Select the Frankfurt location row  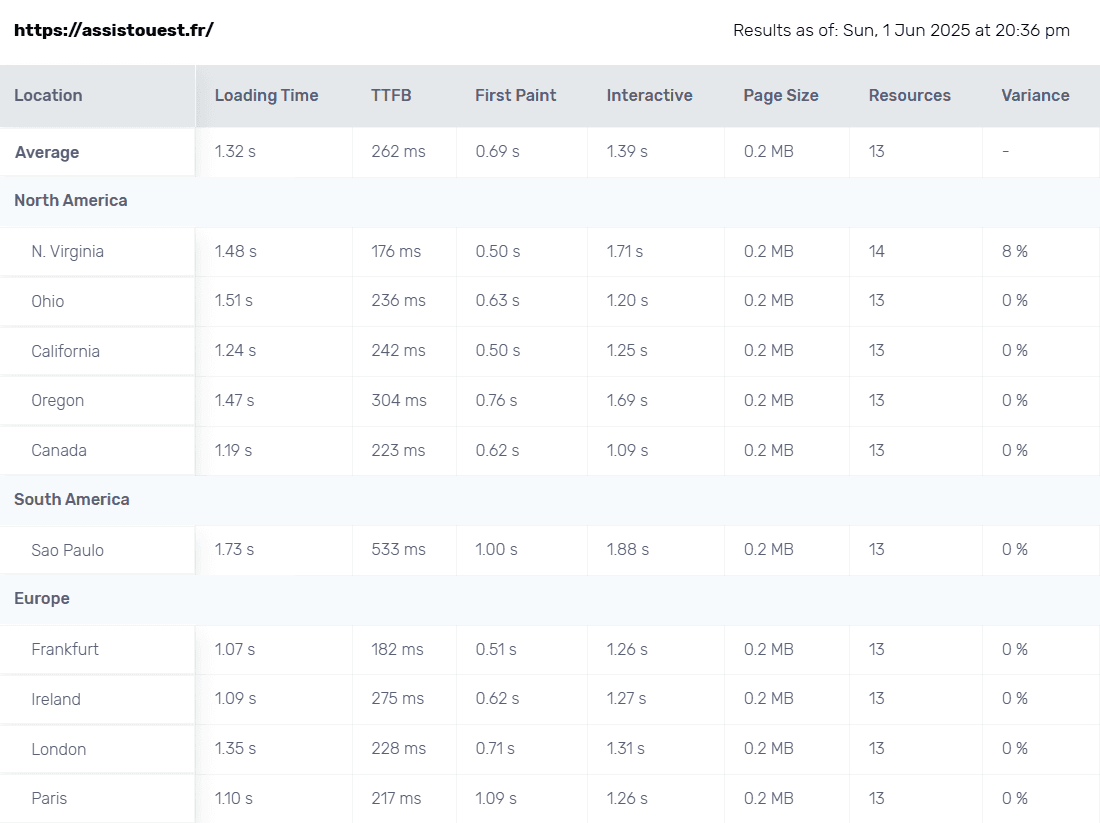pos(65,650)
